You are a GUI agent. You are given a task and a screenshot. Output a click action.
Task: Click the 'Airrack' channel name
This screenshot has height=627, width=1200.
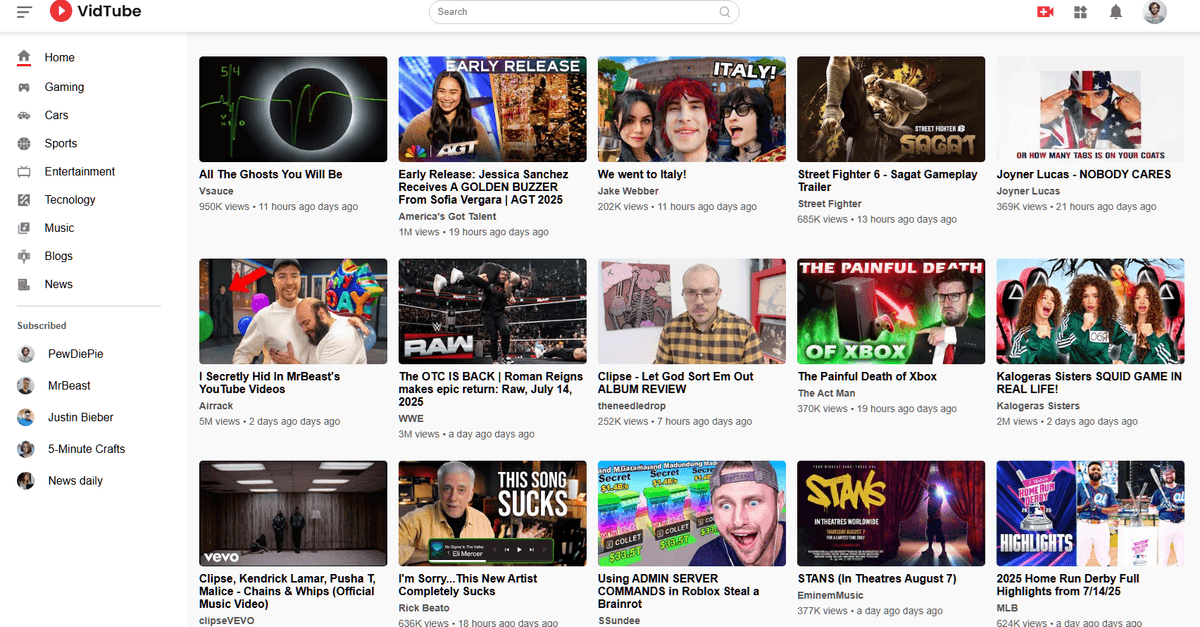click(216, 406)
